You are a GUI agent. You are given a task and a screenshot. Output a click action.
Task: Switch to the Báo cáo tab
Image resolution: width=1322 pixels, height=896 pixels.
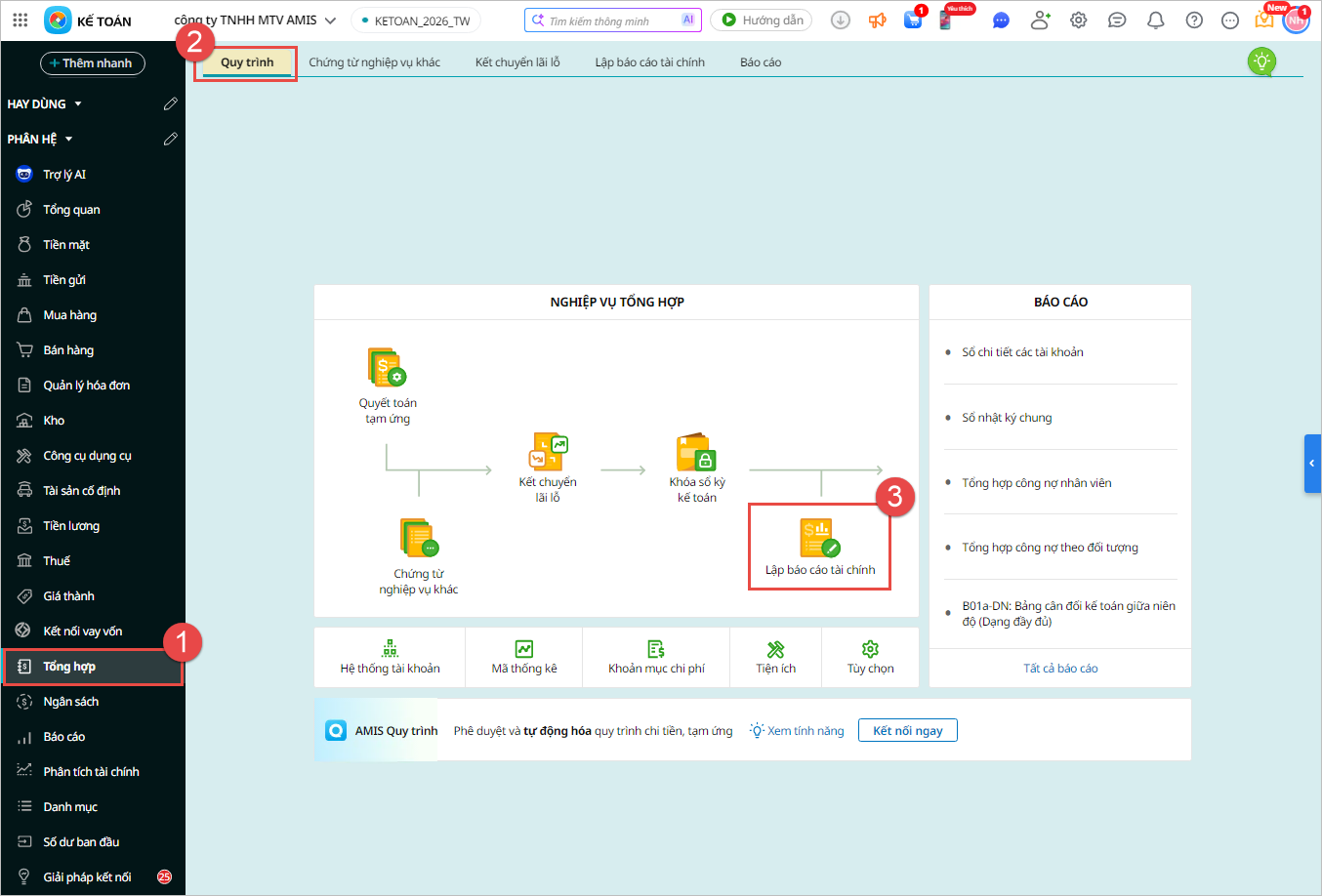pos(760,62)
